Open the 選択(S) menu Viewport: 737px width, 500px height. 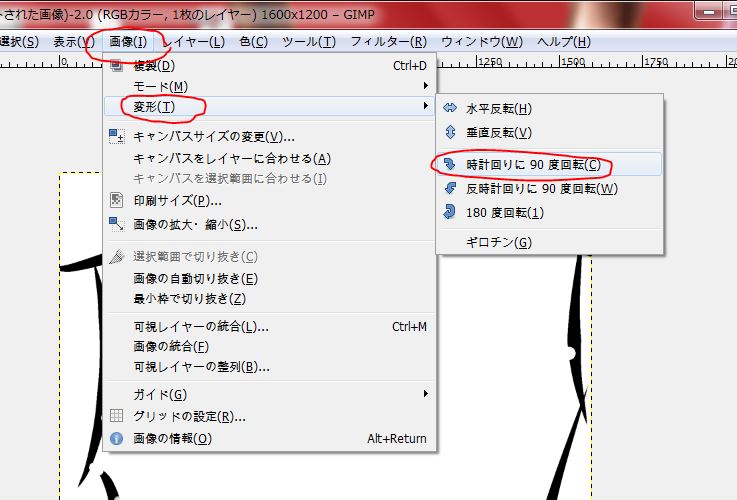tap(19, 42)
